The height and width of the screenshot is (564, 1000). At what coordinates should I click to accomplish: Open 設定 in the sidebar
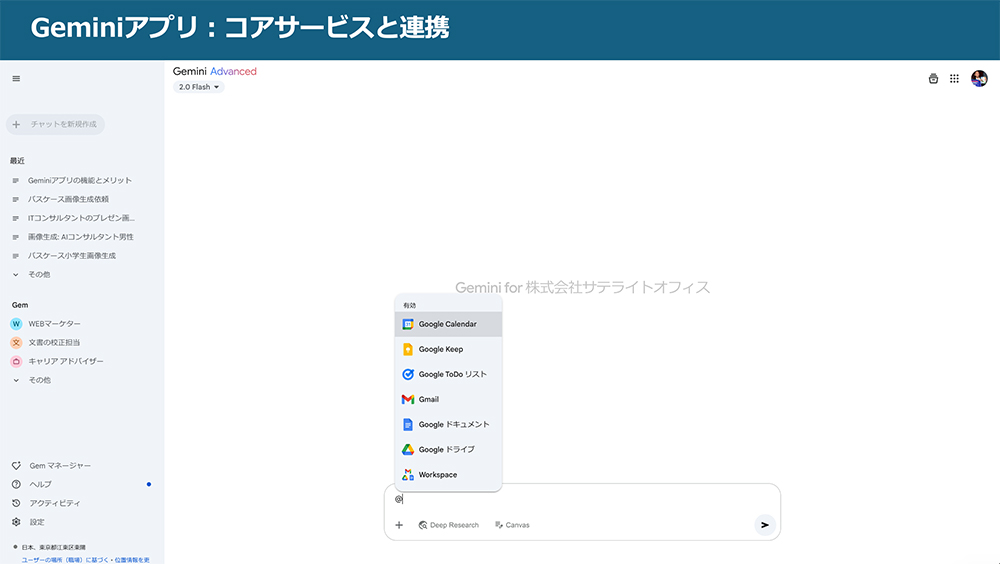[37, 522]
